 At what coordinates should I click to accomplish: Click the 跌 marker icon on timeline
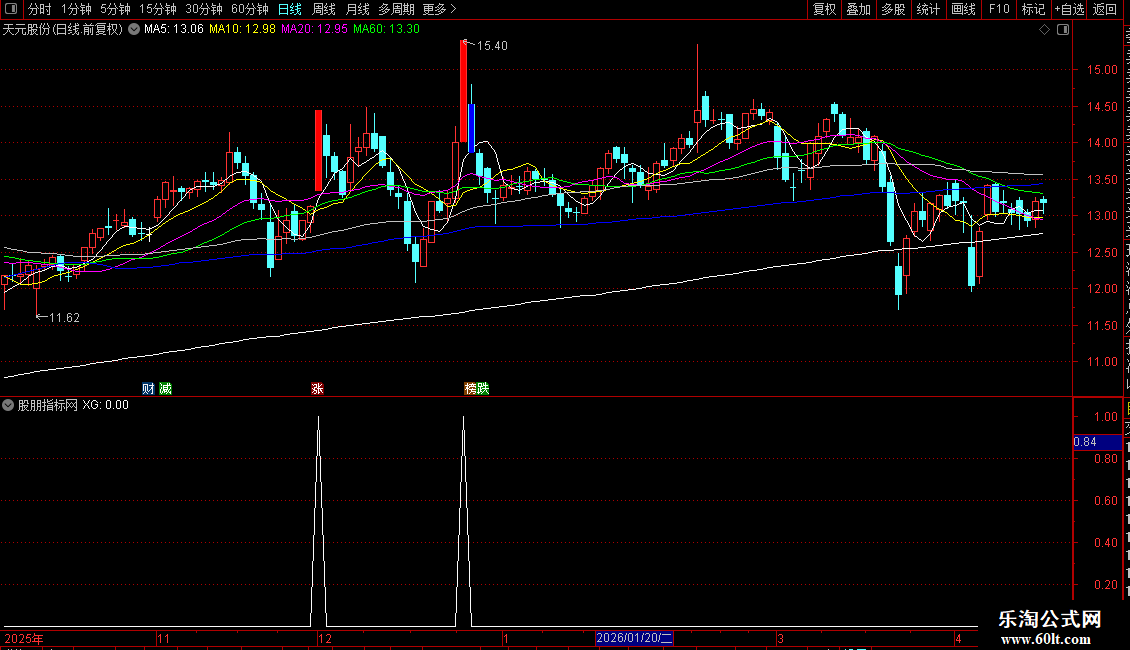coord(483,388)
